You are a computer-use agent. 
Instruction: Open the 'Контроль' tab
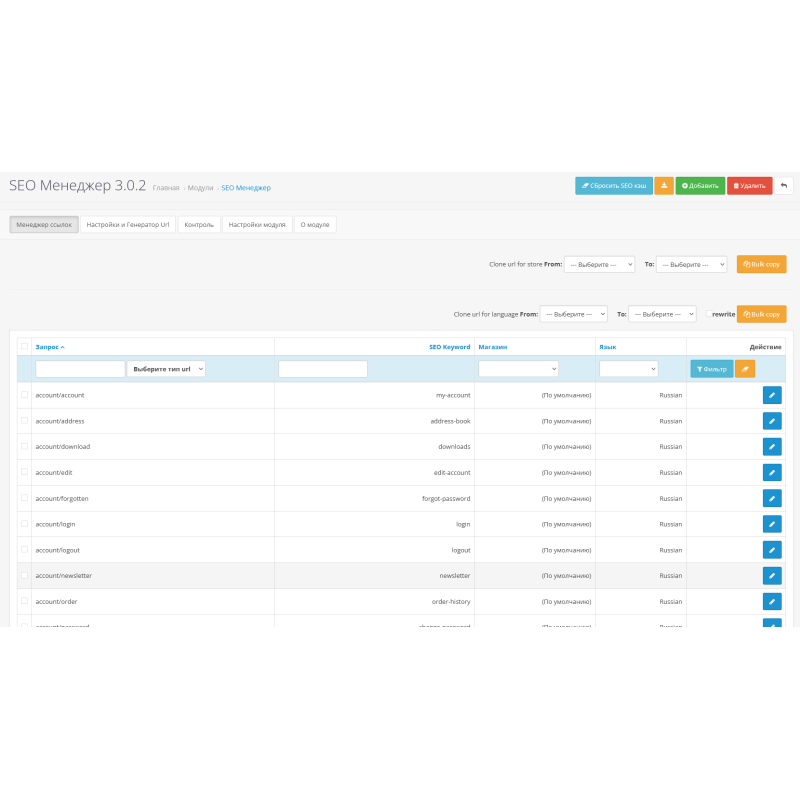(x=199, y=225)
